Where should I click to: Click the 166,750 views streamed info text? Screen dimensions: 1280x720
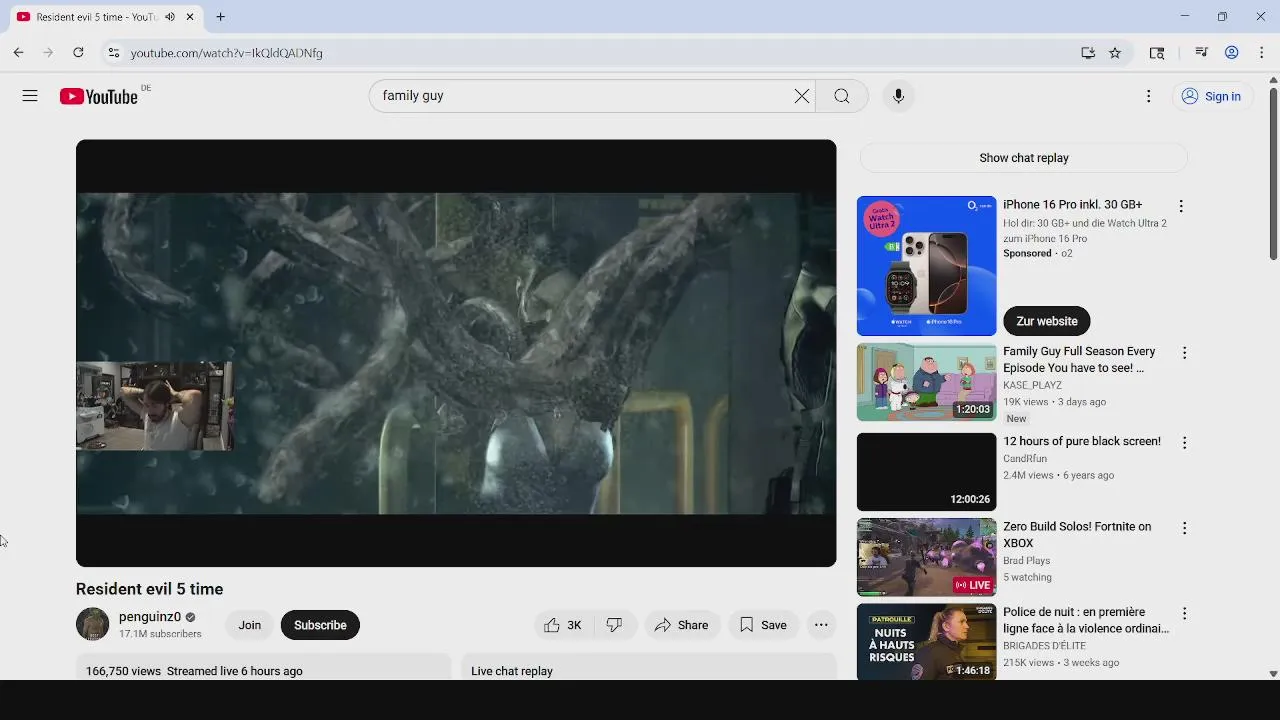click(x=194, y=671)
